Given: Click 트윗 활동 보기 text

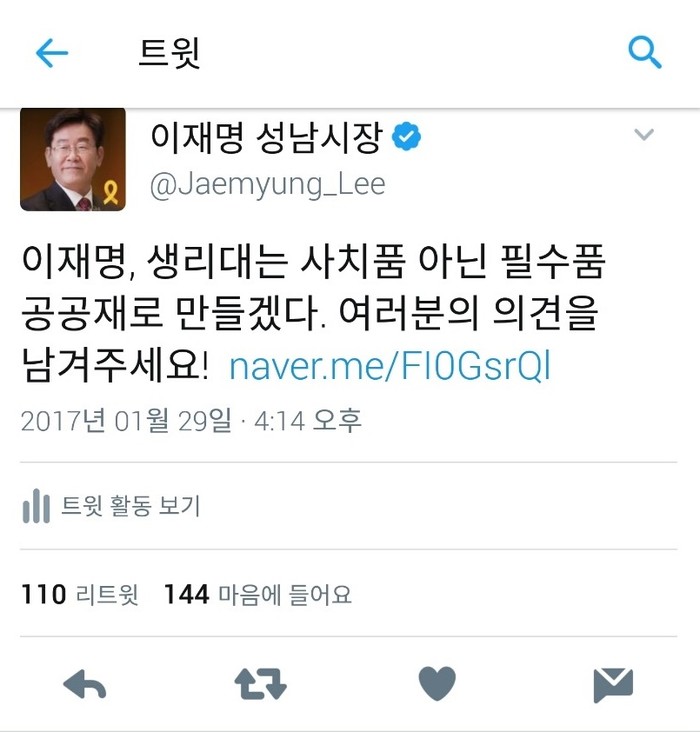Looking at the screenshot, I should 131,506.
